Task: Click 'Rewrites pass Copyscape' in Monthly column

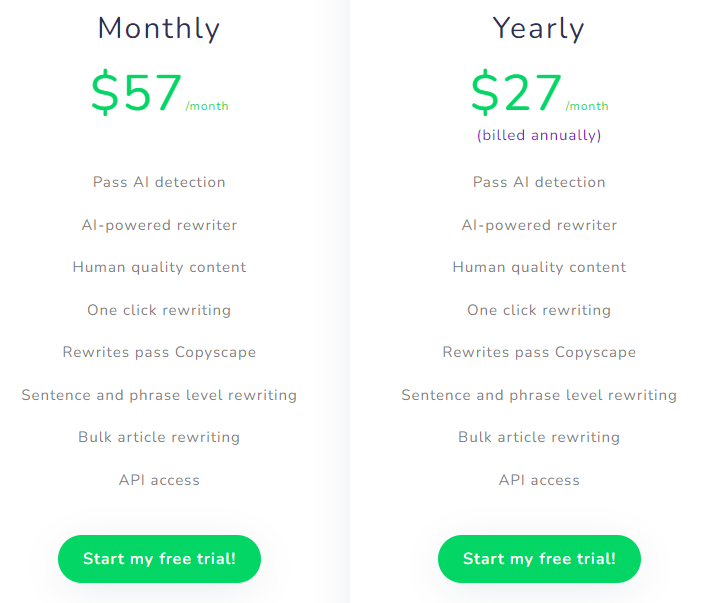Action: (159, 352)
